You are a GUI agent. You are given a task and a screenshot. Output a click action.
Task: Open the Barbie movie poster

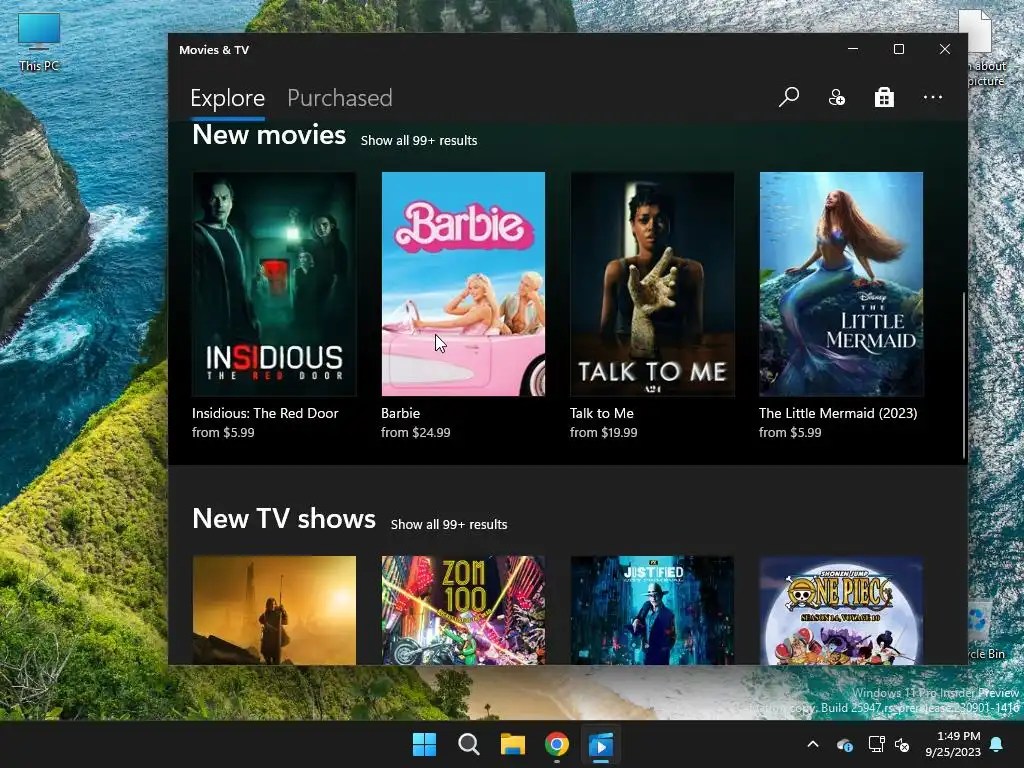(x=463, y=284)
